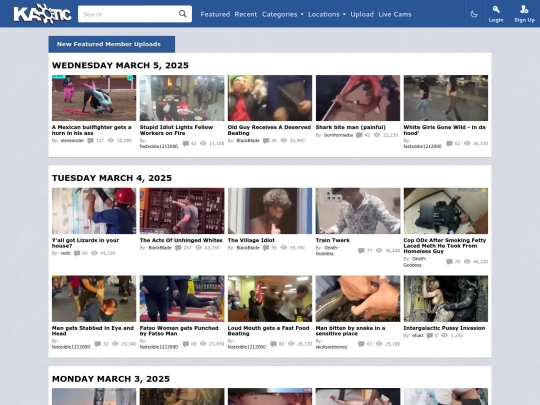Click the Sign Up person icon
The height and width of the screenshot is (405, 540).
[524, 9]
